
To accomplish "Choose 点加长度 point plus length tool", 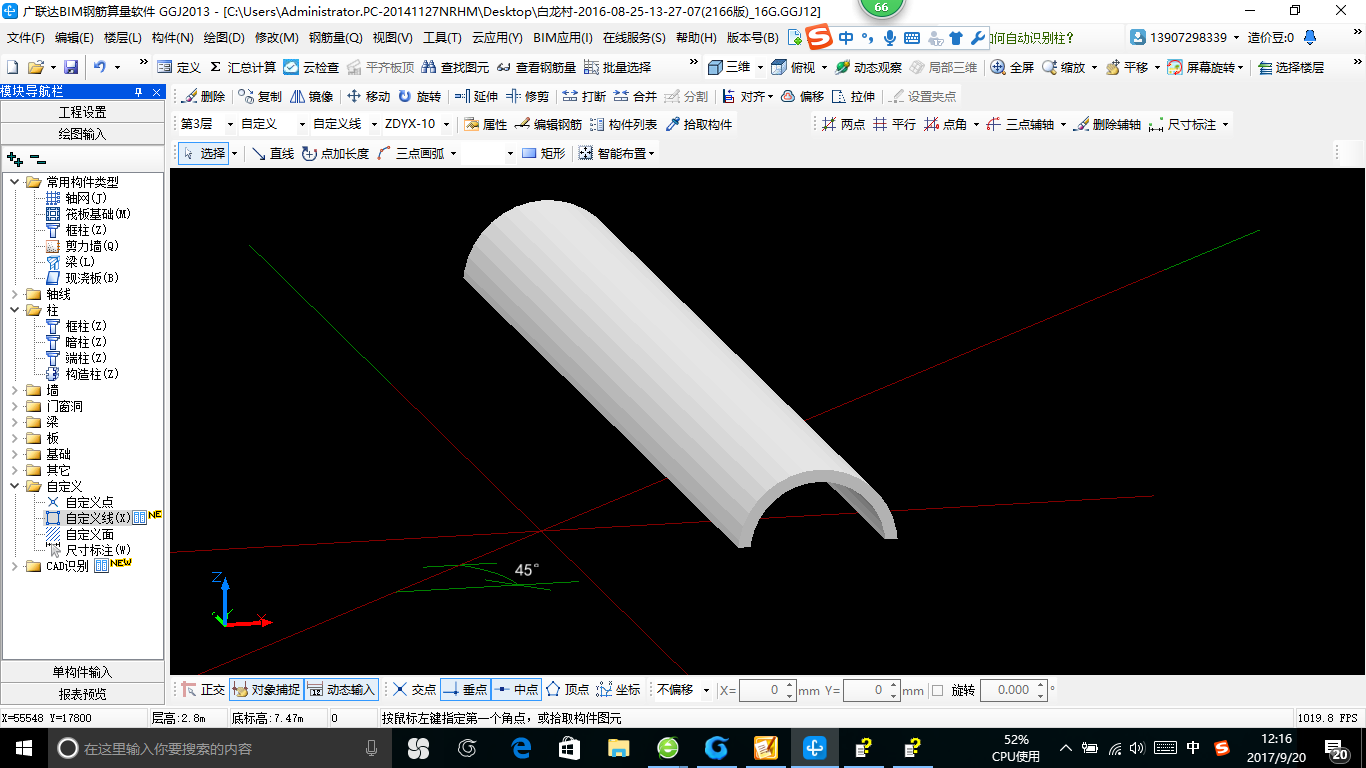I will (x=335, y=153).
